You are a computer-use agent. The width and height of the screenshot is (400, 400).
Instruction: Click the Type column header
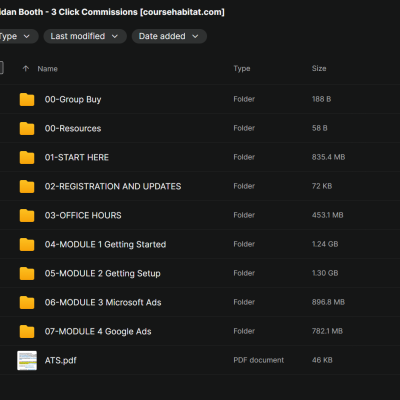[242, 69]
